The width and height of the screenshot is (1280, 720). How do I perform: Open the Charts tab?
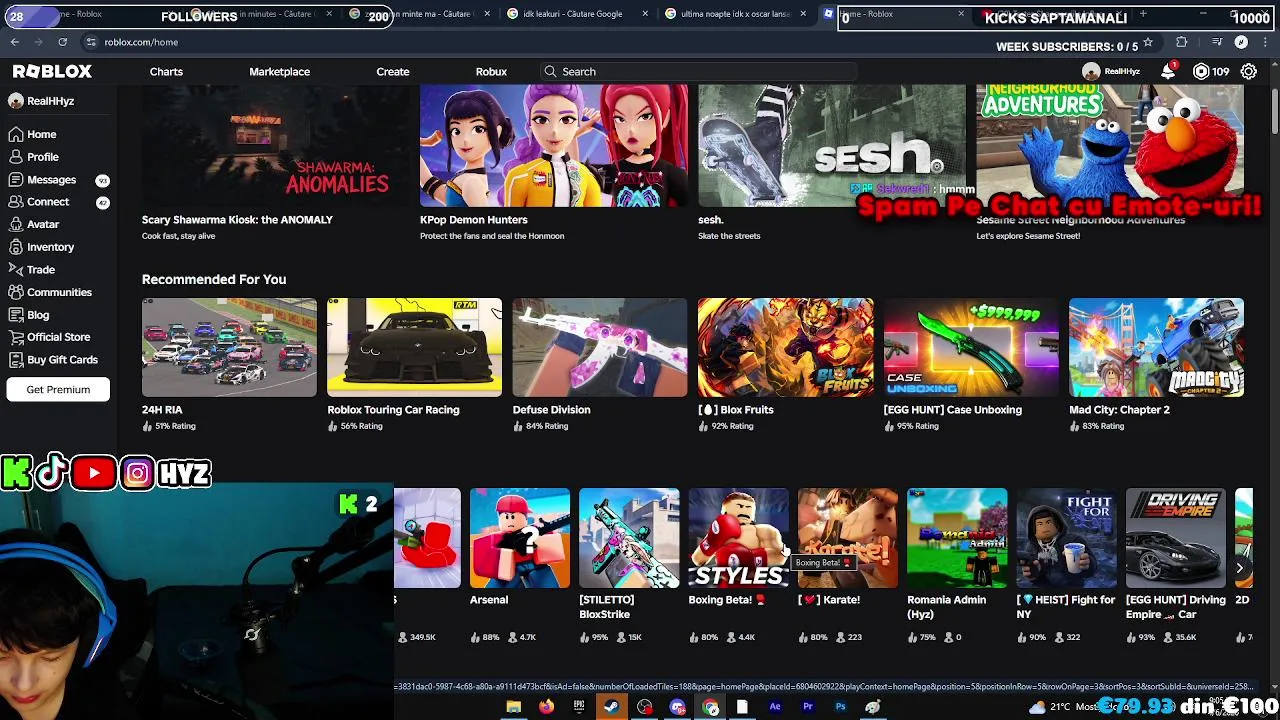pyautogui.click(x=166, y=72)
